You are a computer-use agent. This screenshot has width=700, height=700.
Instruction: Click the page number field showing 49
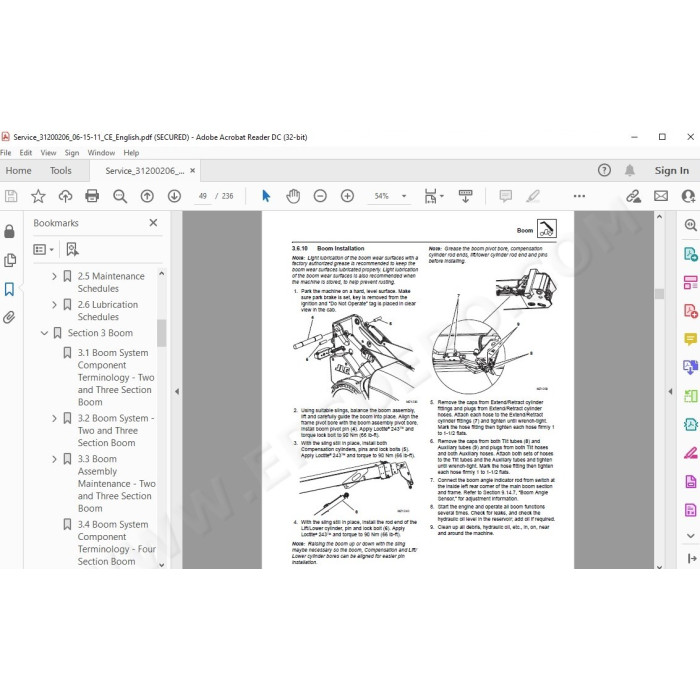(x=203, y=196)
